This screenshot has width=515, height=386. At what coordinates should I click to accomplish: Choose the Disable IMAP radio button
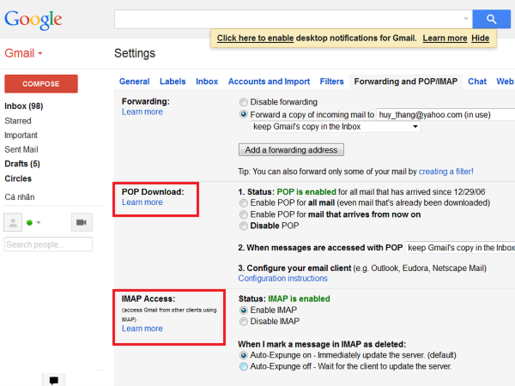pyautogui.click(x=243, y=321)
